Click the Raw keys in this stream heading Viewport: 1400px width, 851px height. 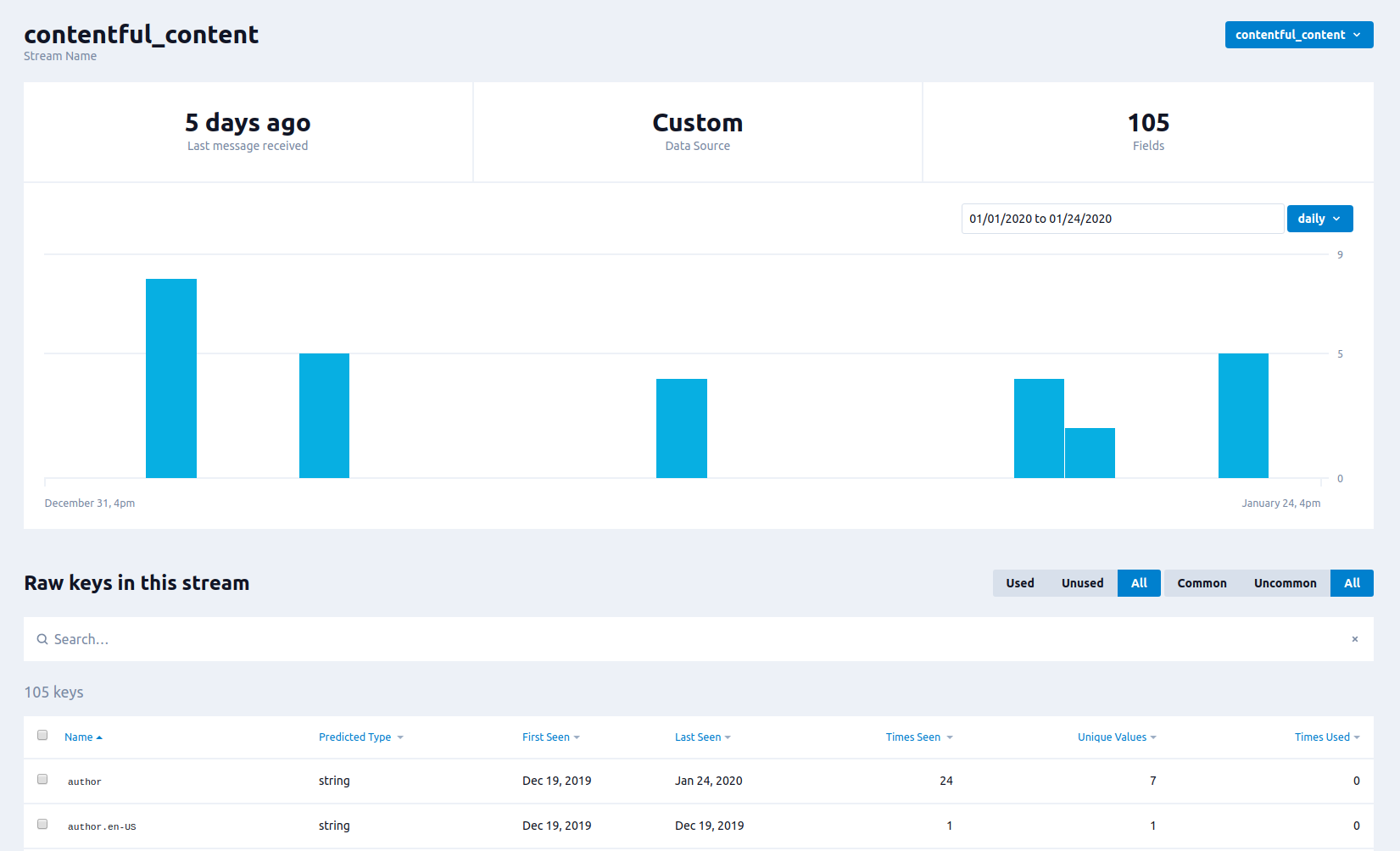click(x=137, y=583)
